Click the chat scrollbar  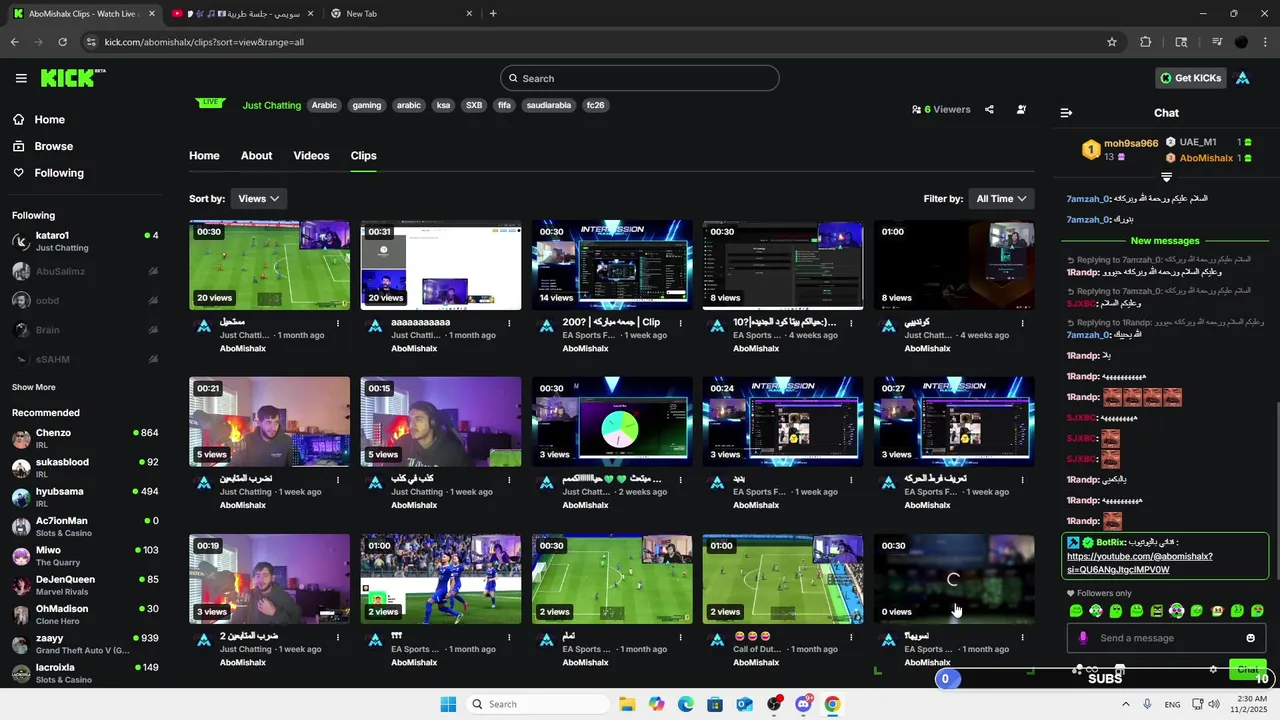(1276, 490)
